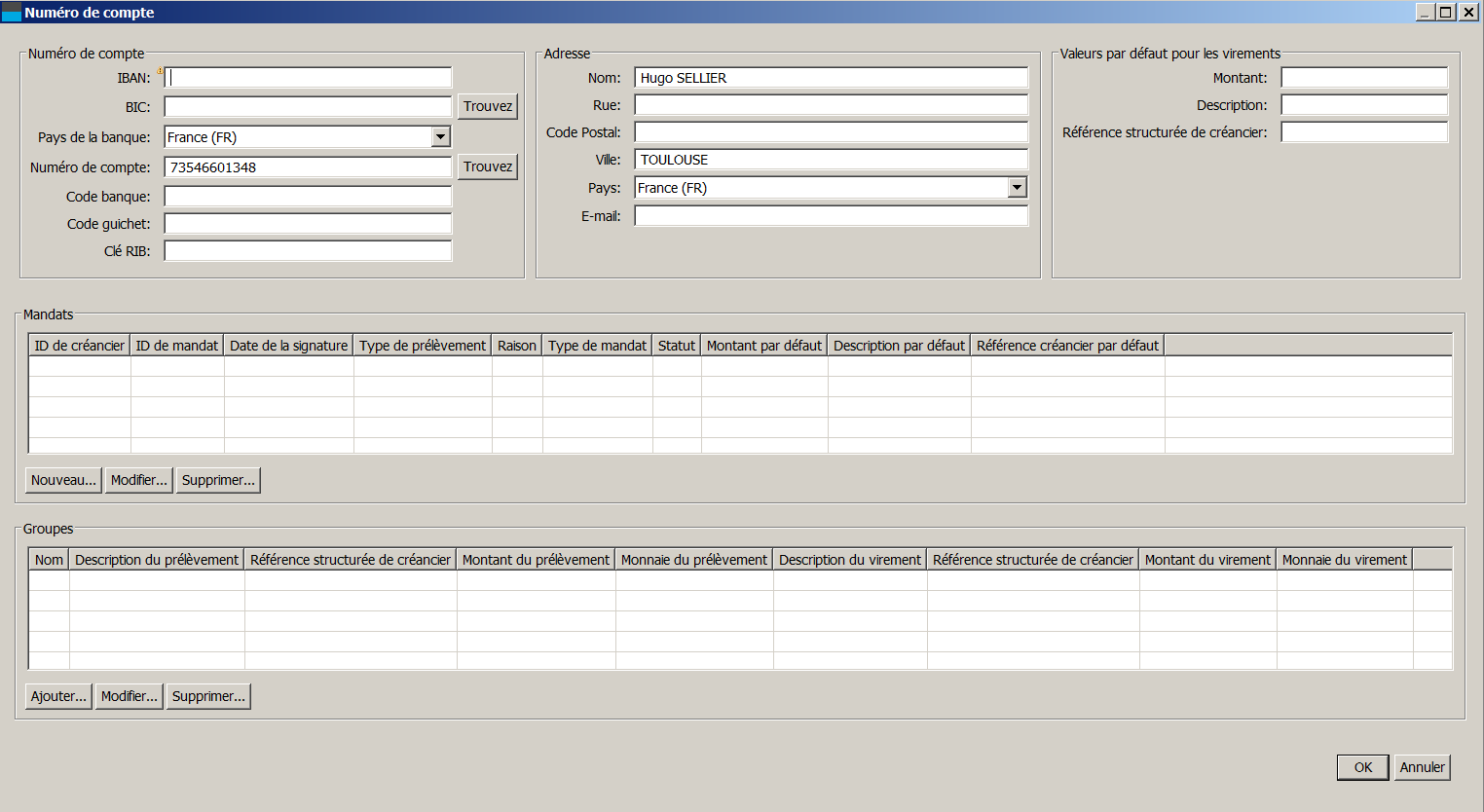This screenshot has width=1484, height=812.
Task: Maximize the Numéro de compte window
Action: click(x=1446, y=13)
